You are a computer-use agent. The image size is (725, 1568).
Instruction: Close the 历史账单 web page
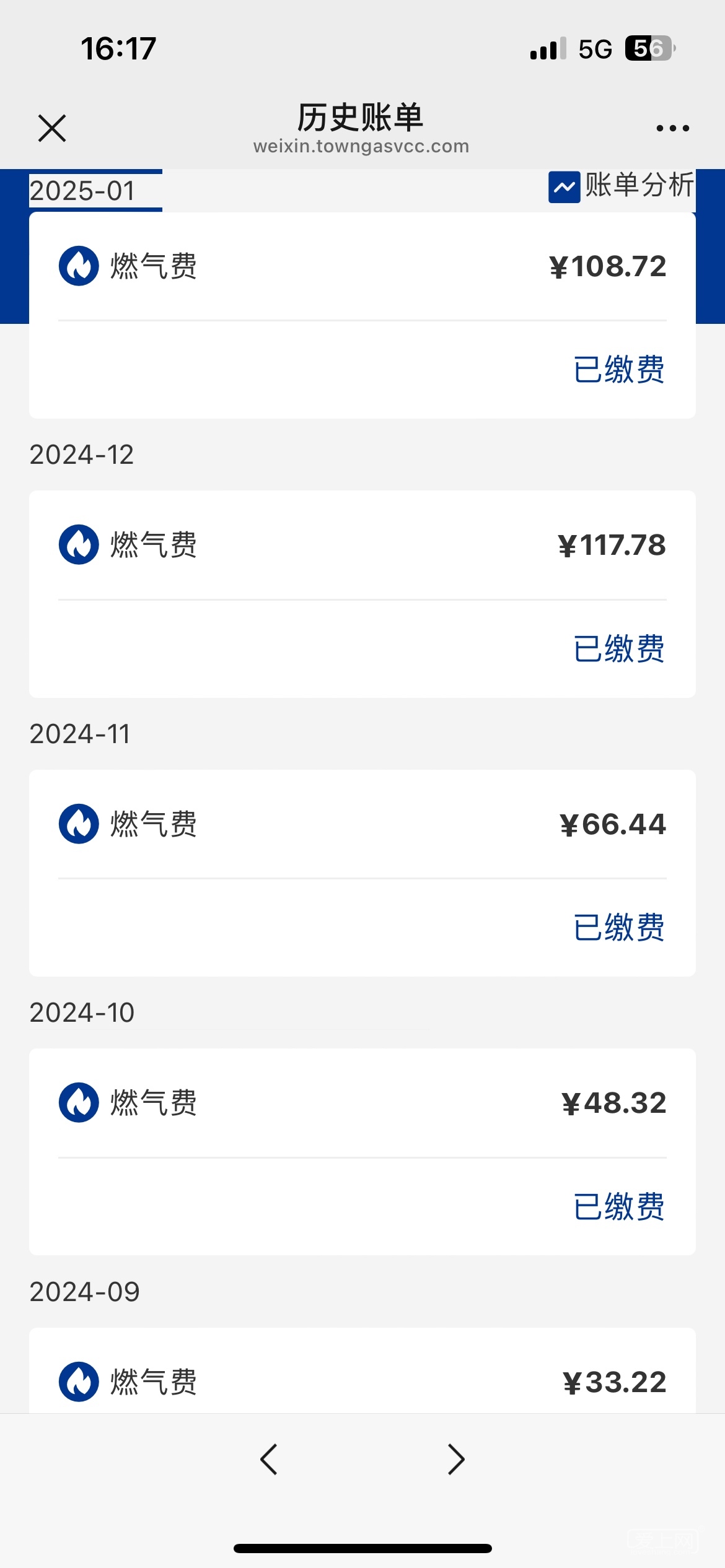[52, 128]
